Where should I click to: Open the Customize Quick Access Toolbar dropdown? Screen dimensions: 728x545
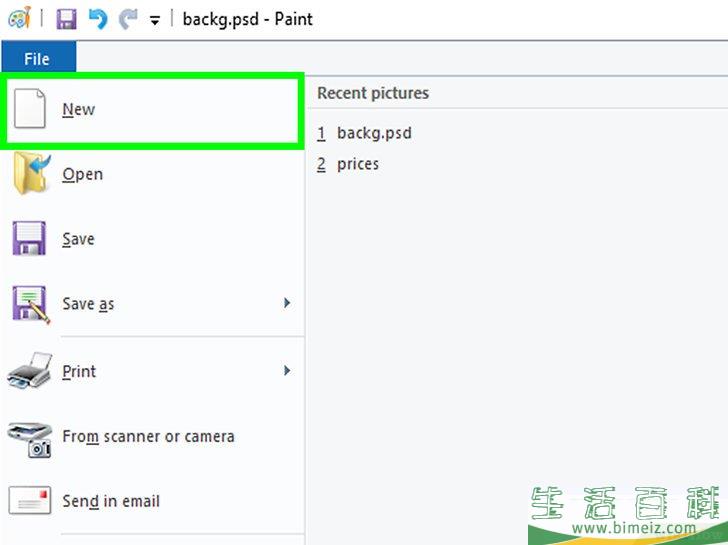point(155,20)
